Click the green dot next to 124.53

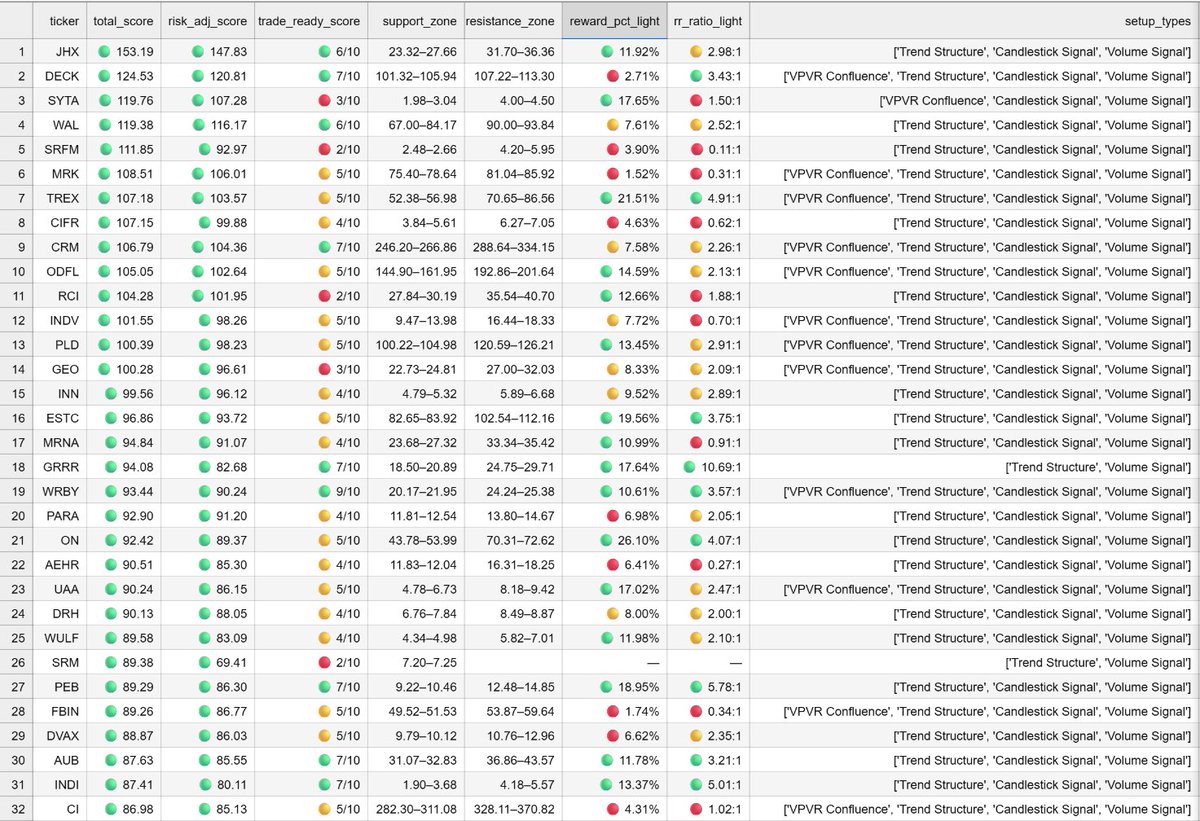coord(105,76)
